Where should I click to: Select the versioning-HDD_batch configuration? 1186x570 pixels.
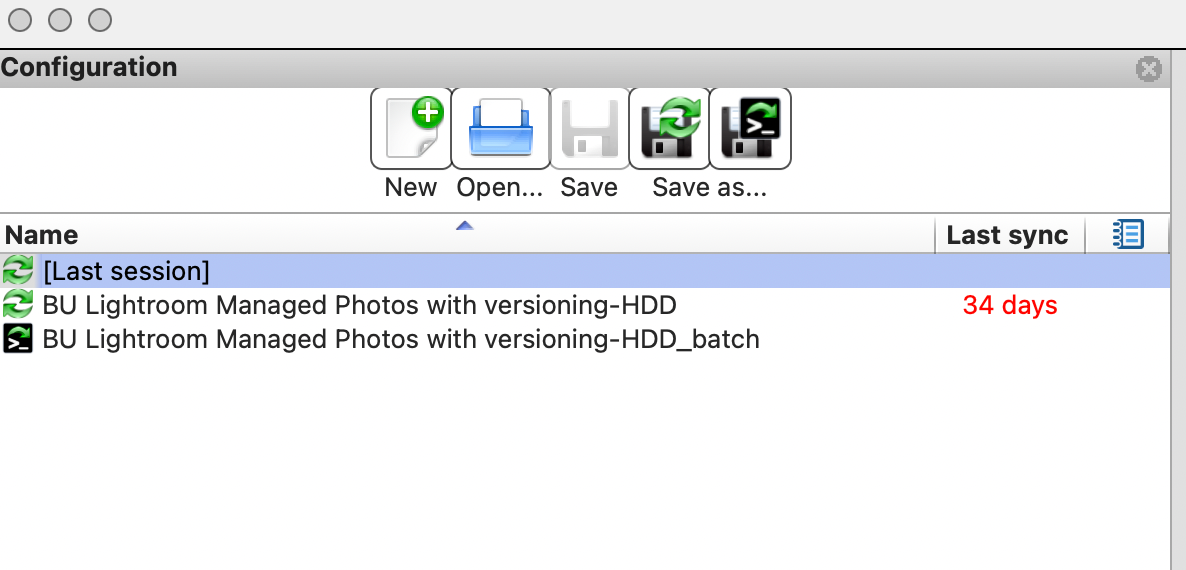tap(585, 339)
